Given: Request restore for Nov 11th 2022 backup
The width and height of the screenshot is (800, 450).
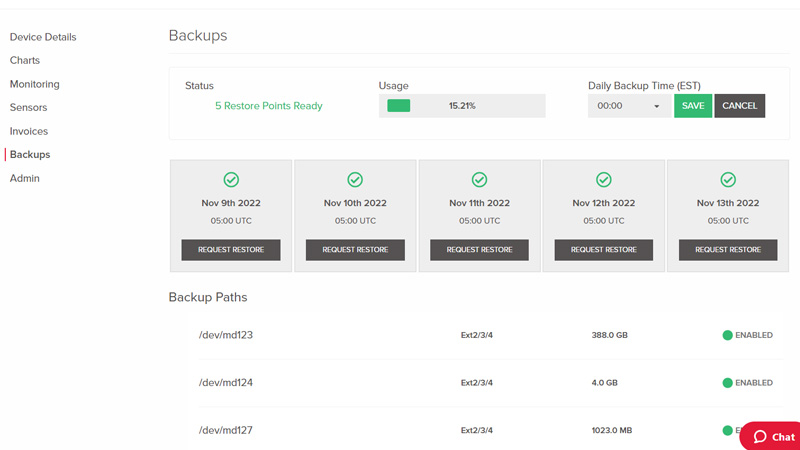Looking at the screenshot, I should click(x=479, y=250).
